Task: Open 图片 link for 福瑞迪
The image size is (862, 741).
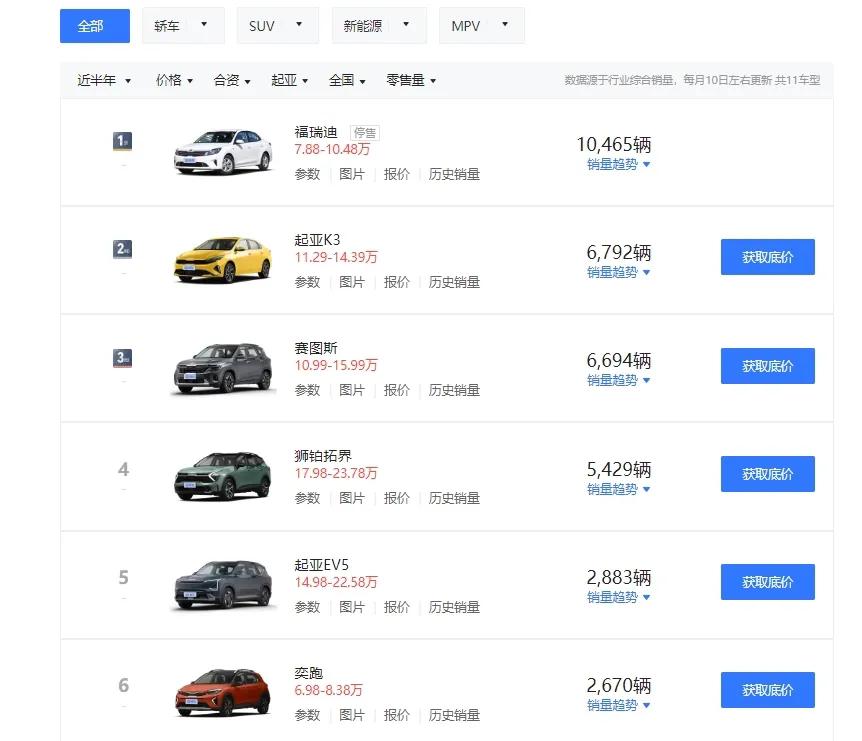Action: [x=352, y=174]
